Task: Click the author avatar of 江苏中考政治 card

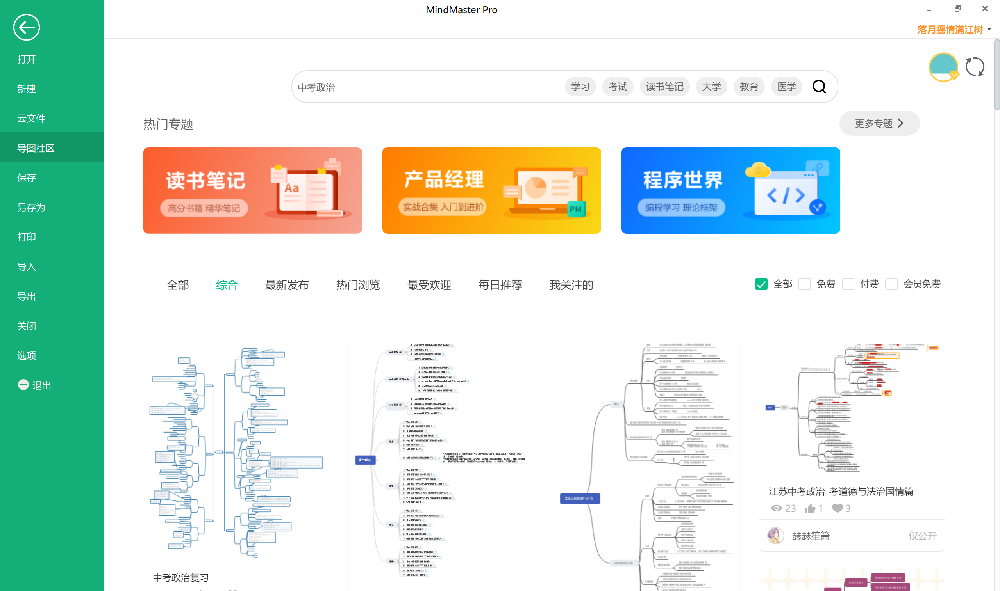Action: pos(776,536)
